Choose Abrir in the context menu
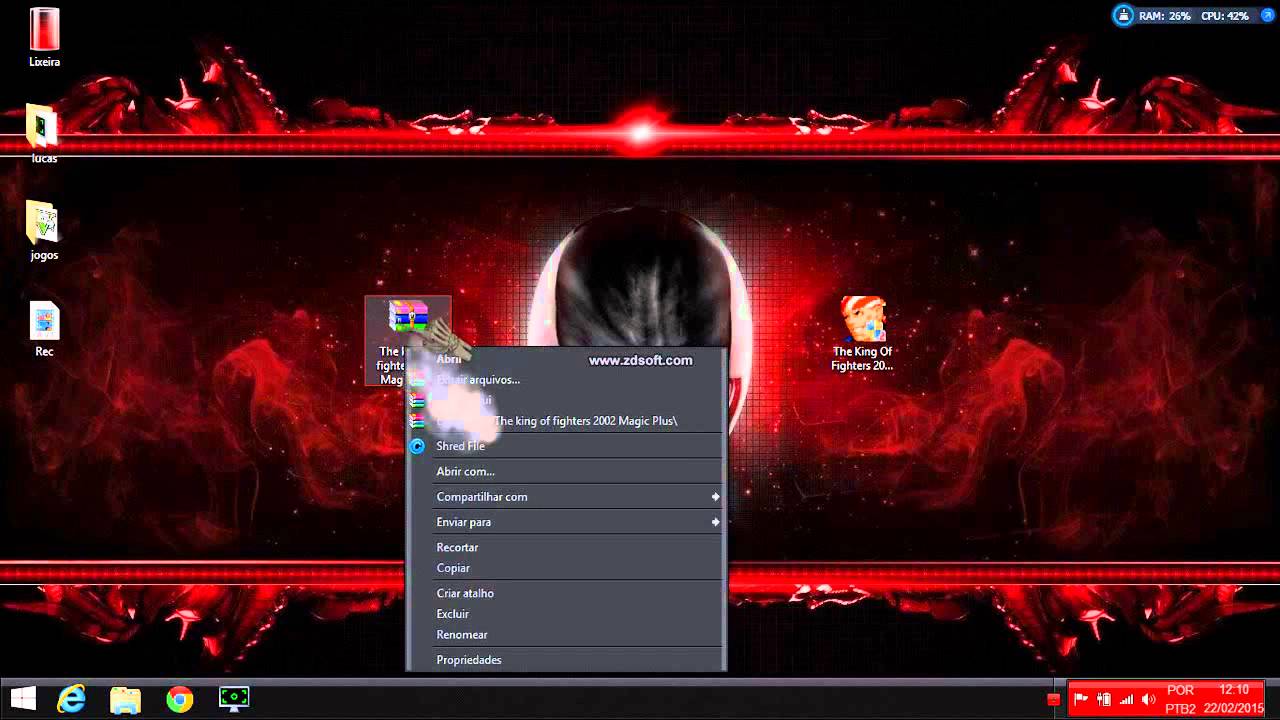 coord(566,359)
